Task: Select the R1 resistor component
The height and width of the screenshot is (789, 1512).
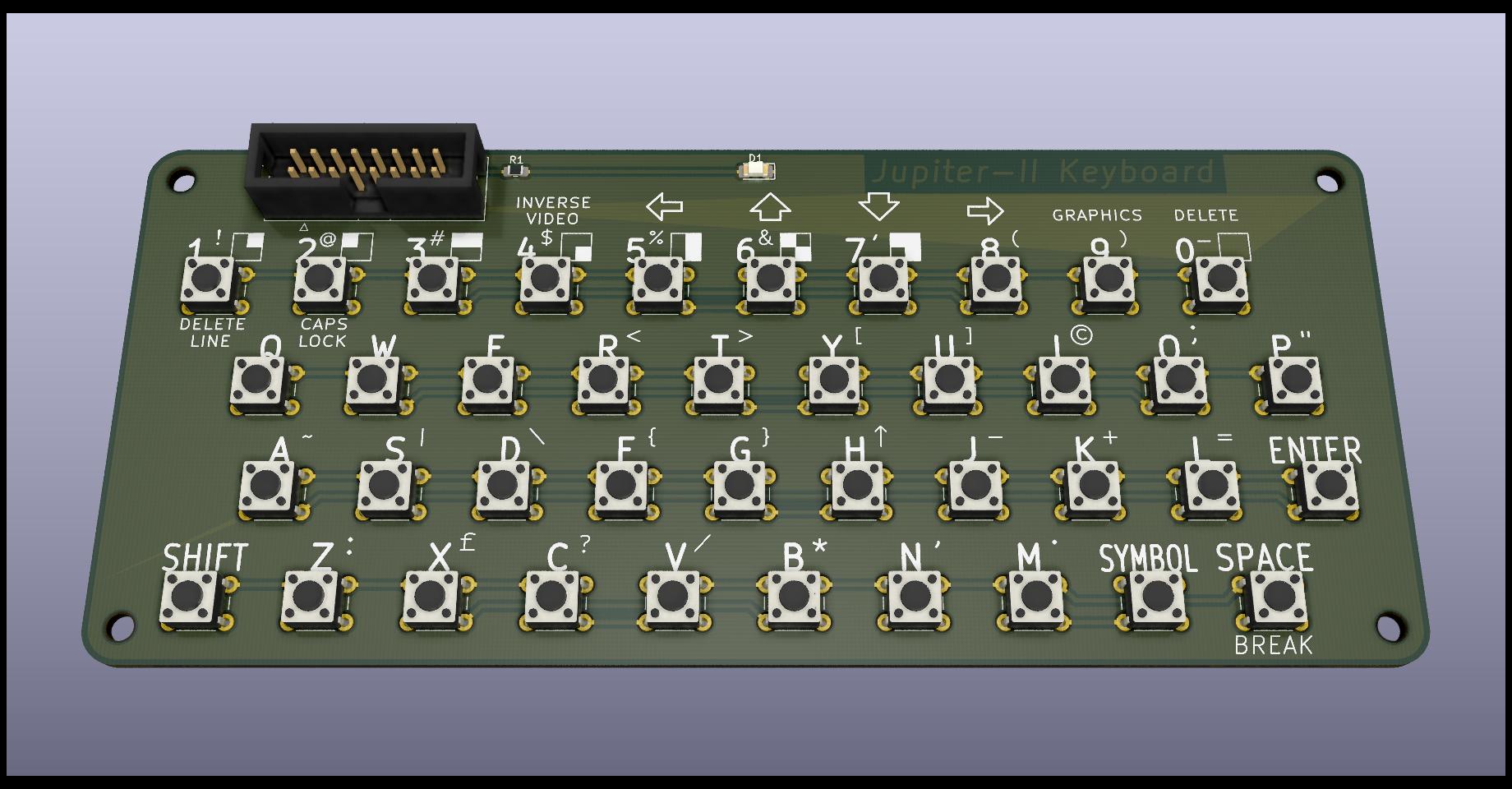Action: [x=516, y=171]
